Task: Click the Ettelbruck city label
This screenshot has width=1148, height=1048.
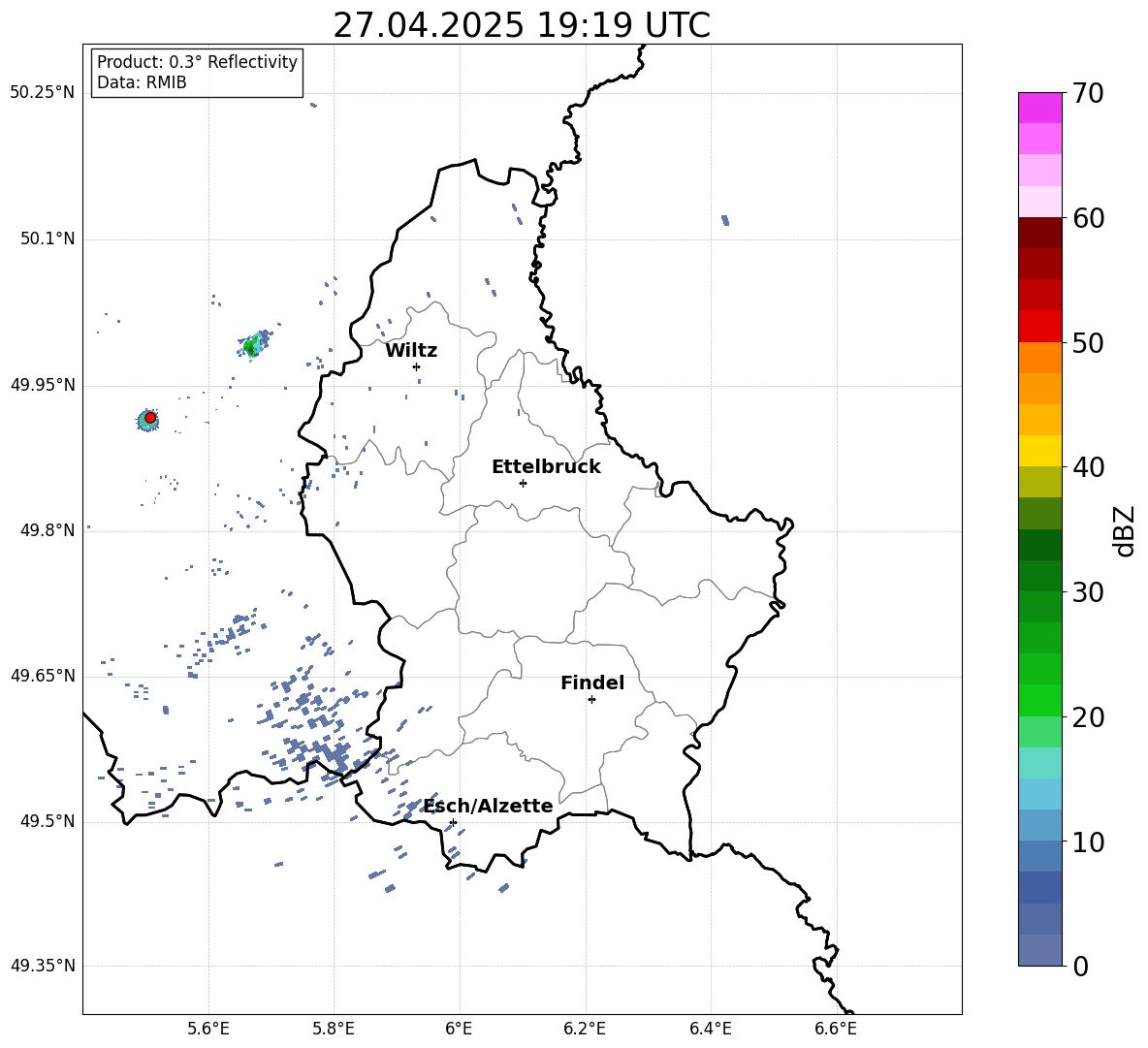Action: coord(546,467)
